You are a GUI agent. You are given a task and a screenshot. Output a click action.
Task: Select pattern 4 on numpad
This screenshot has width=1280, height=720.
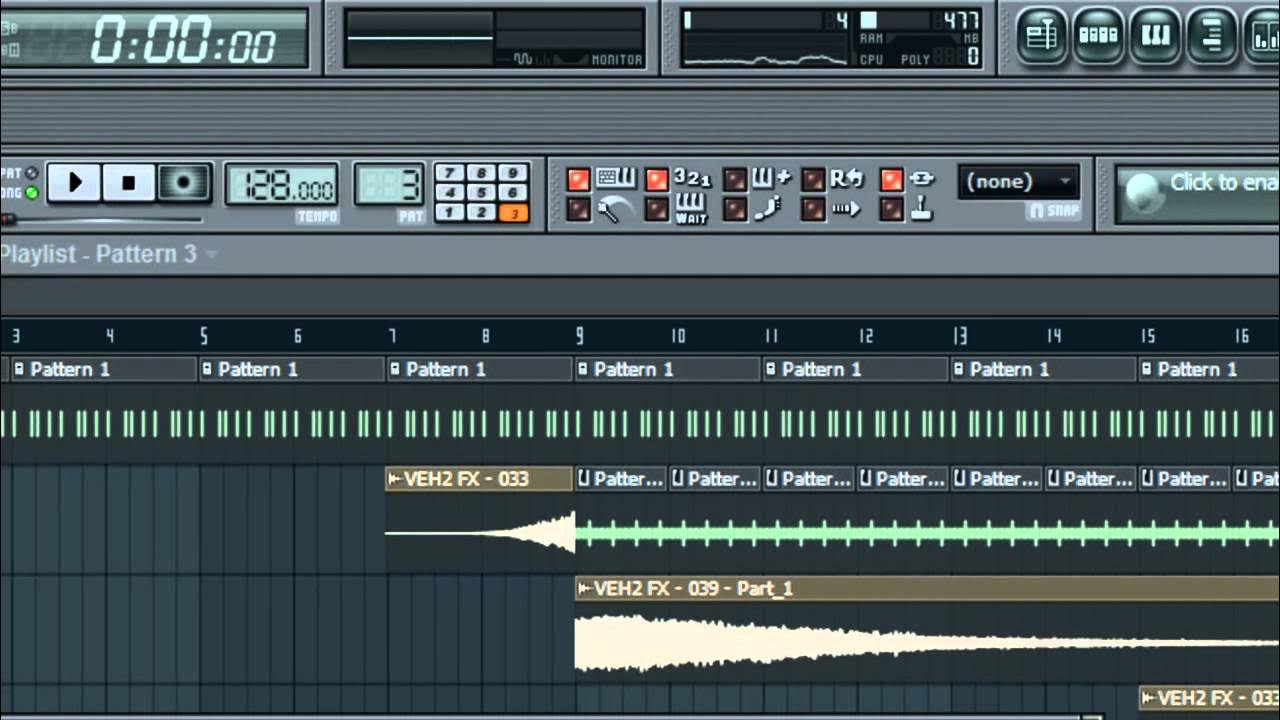point(449,192)
